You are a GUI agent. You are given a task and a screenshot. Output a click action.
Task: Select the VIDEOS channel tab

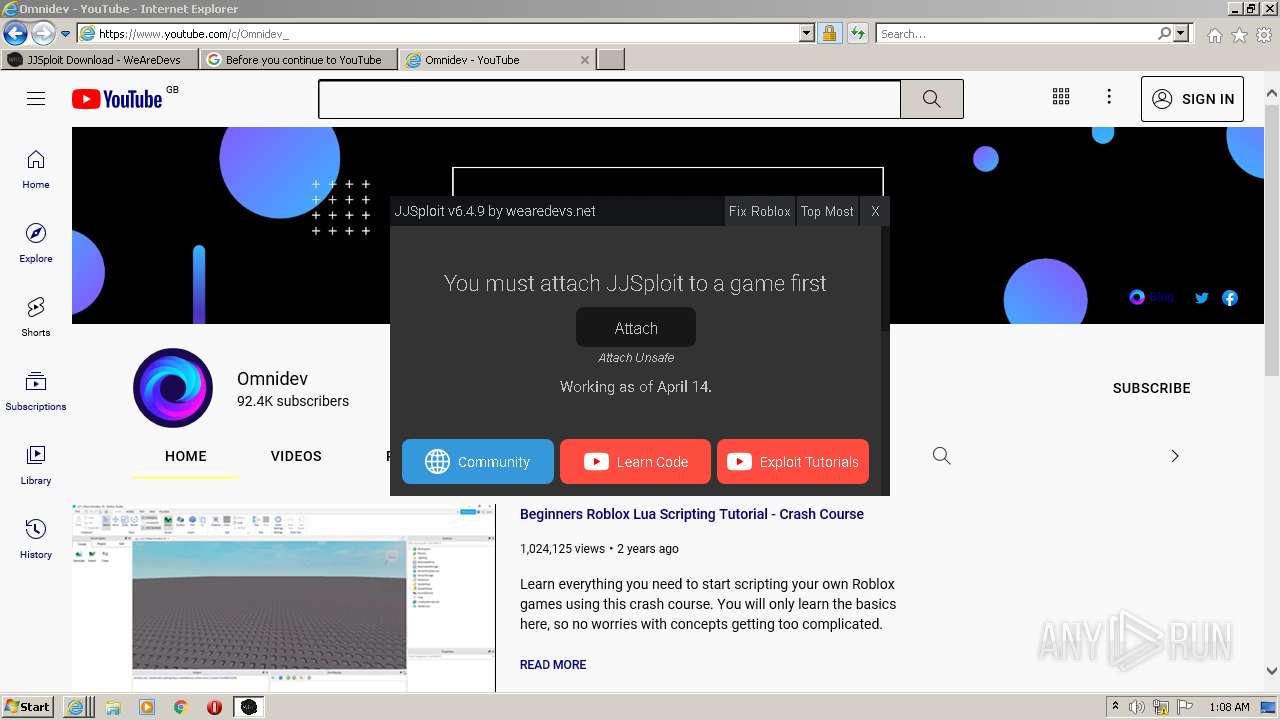(296, 456)
